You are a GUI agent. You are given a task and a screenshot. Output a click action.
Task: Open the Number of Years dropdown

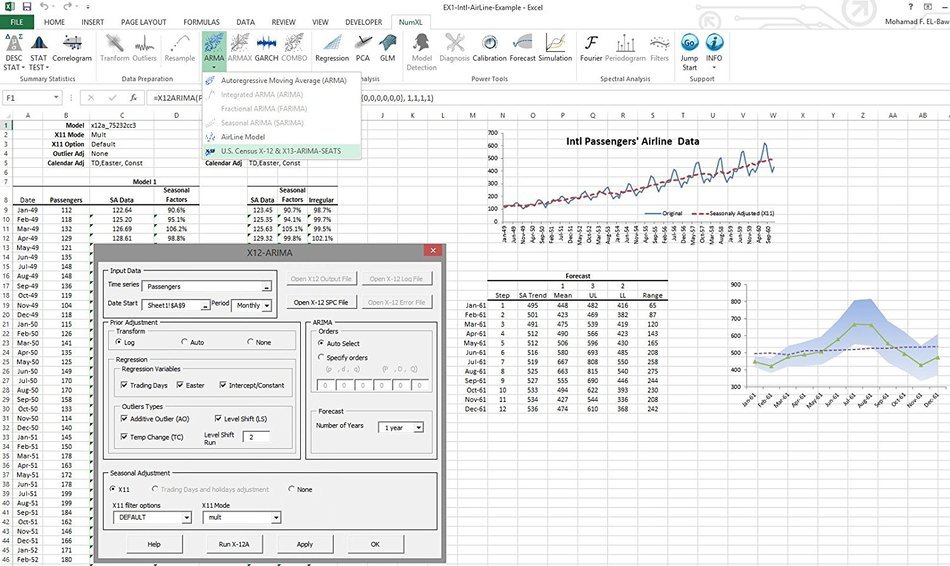pos(419,428)
